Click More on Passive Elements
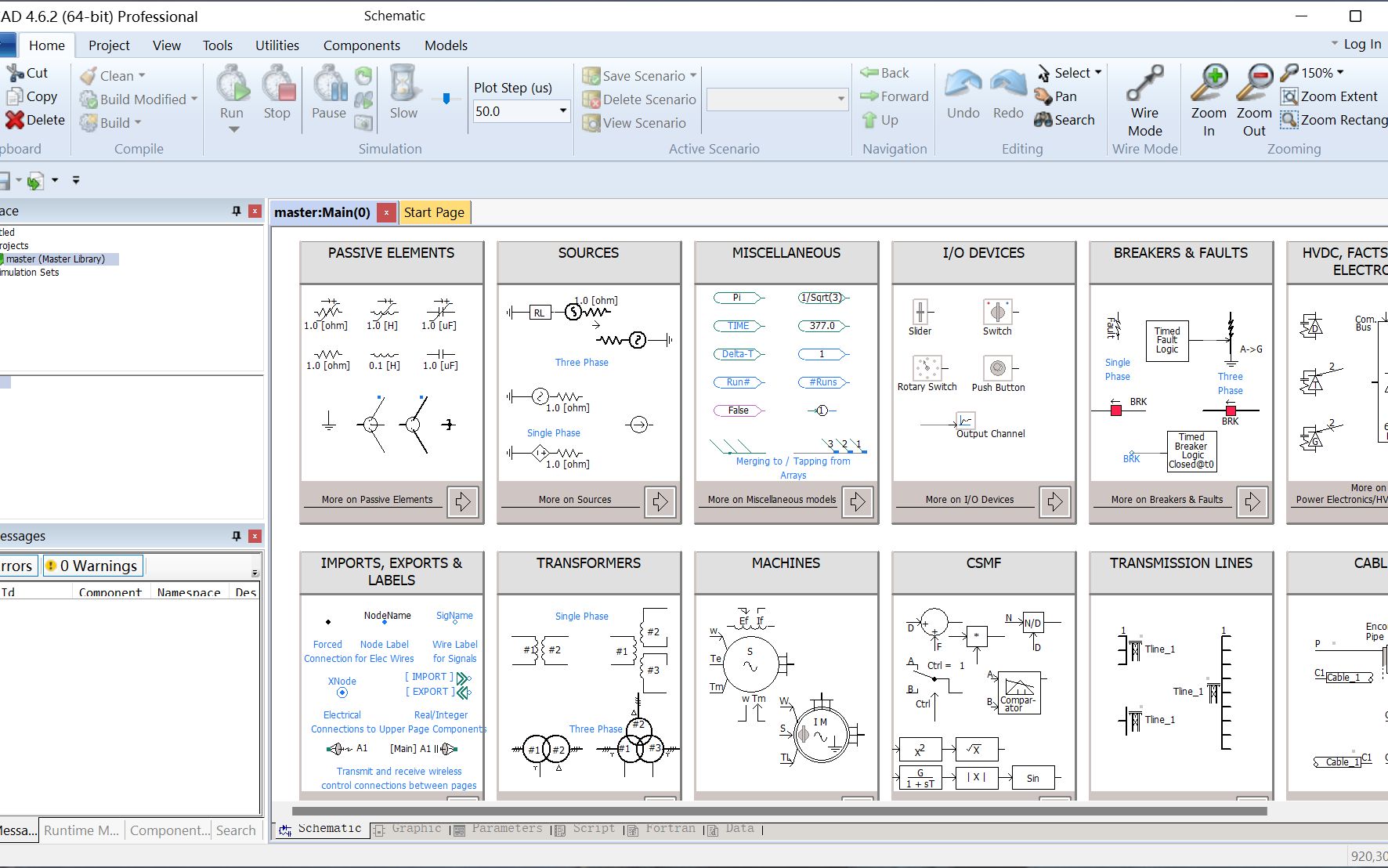The width and height of the screenshot is (1388, 868). tap(377, 499)
